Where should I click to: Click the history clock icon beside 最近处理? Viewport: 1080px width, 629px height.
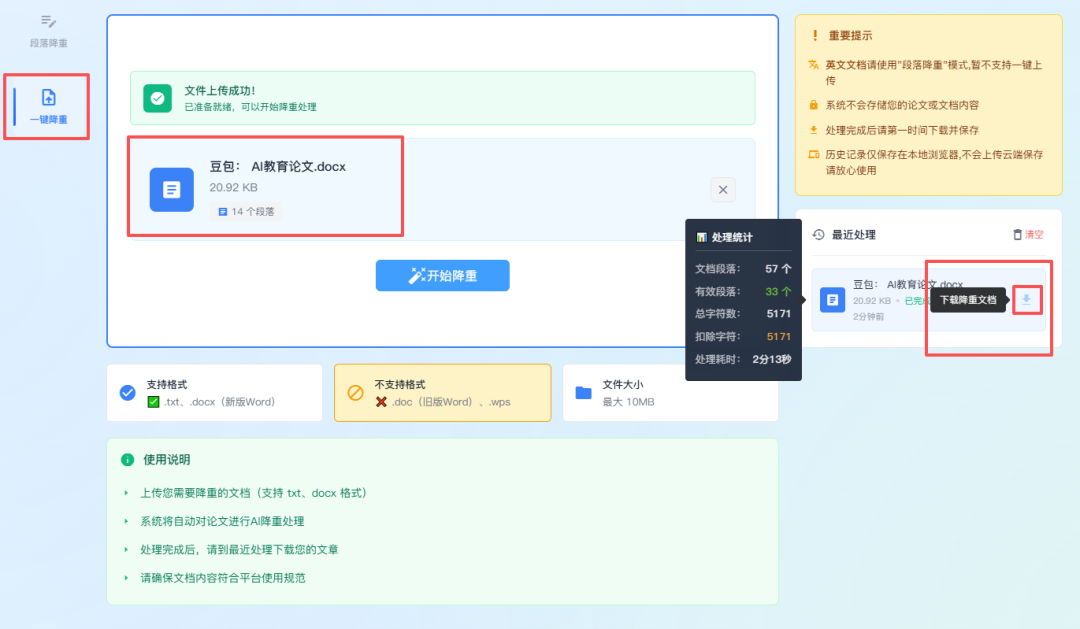pyautogui.click(x=818, y=235)
